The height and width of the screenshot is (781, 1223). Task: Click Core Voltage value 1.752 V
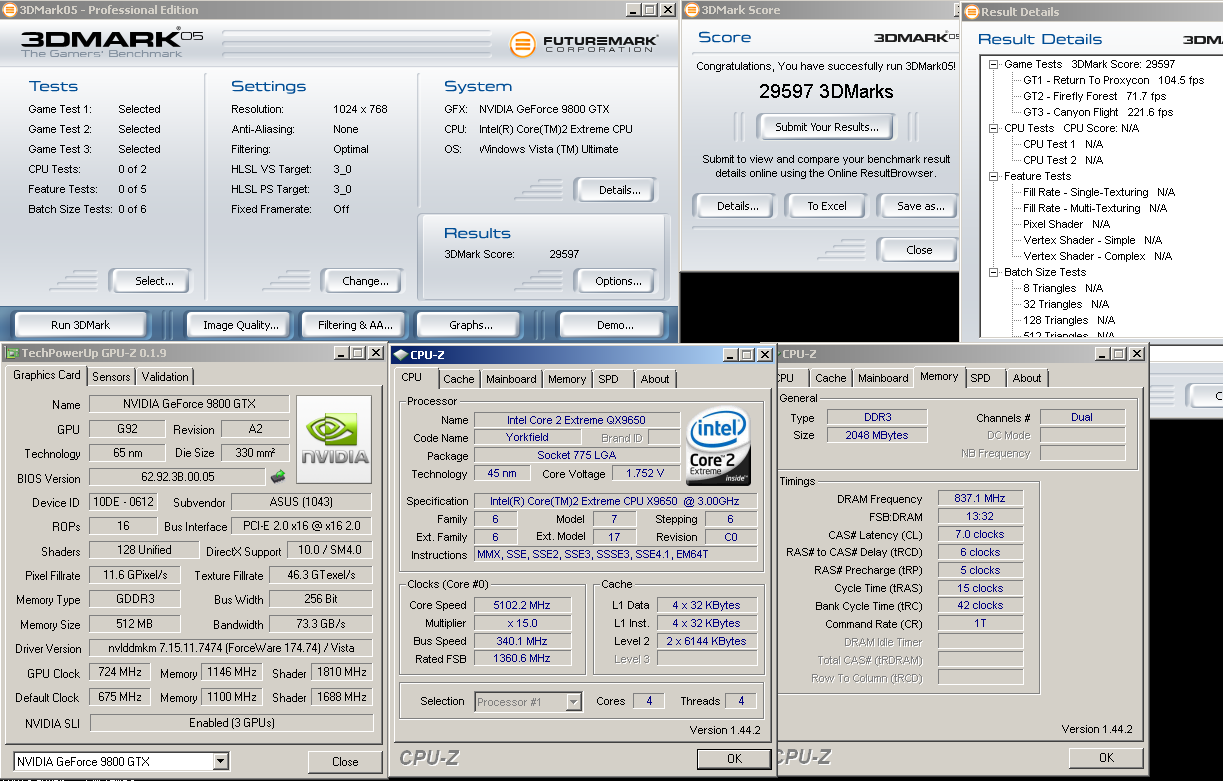[x=645, y=473]
